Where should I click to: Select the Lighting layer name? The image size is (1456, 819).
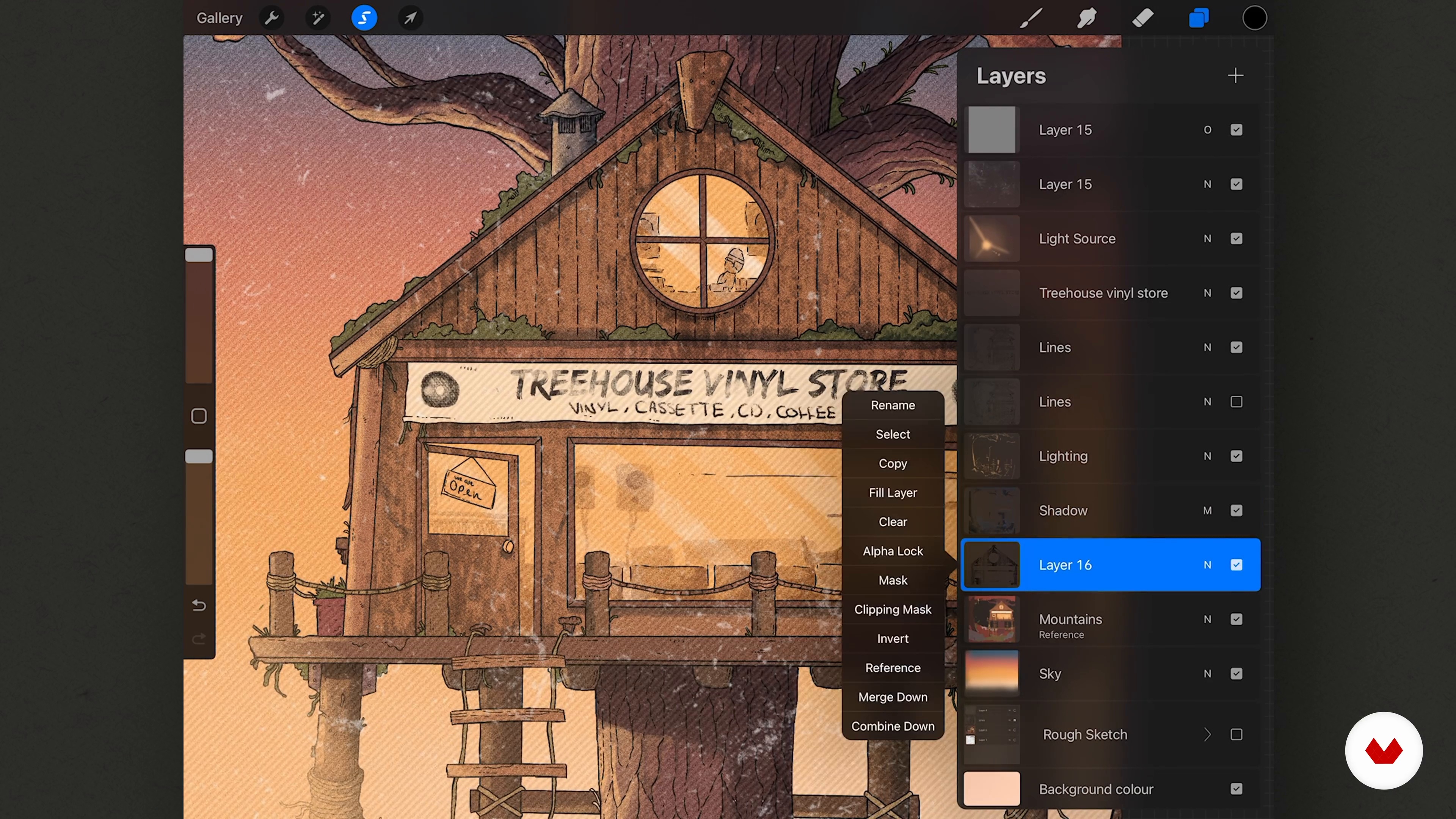[x=1062, y=456]
